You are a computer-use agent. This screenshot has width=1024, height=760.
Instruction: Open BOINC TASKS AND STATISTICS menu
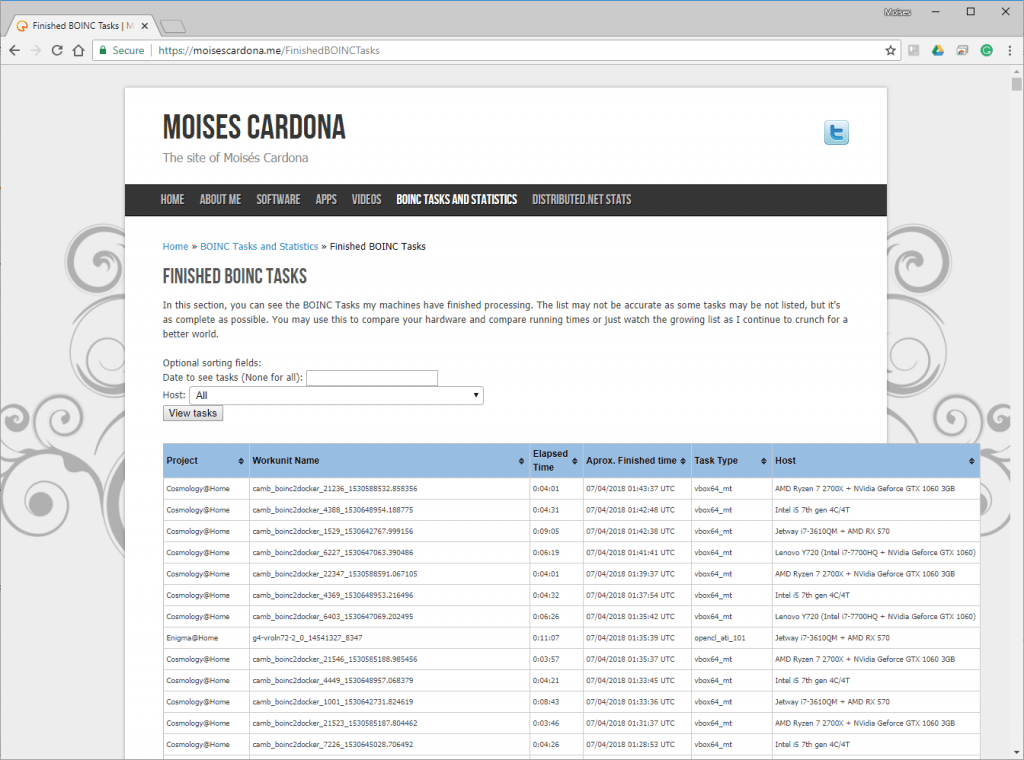click(456, 200)
